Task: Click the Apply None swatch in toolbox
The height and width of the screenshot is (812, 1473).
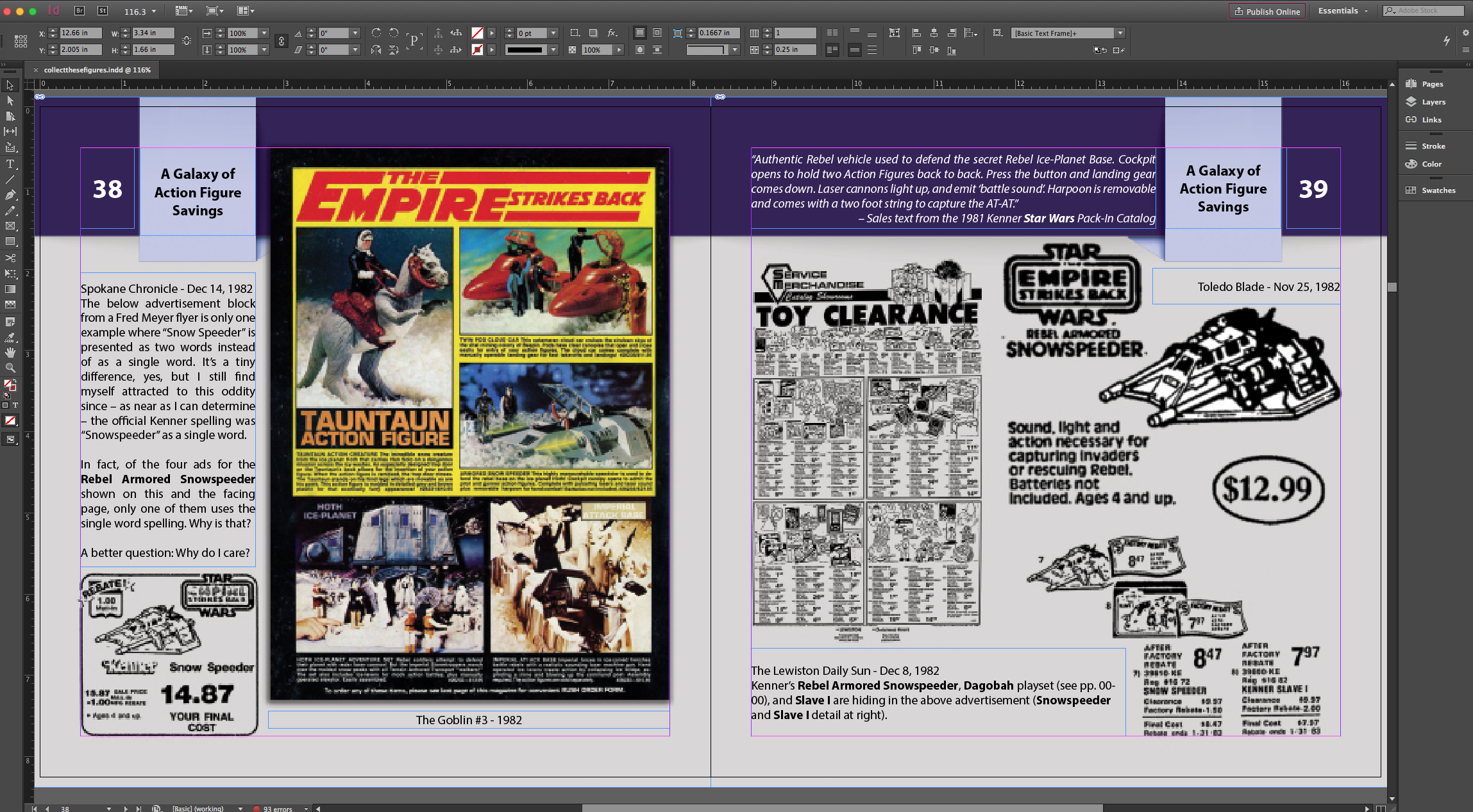Action: [x=10, y=420]
